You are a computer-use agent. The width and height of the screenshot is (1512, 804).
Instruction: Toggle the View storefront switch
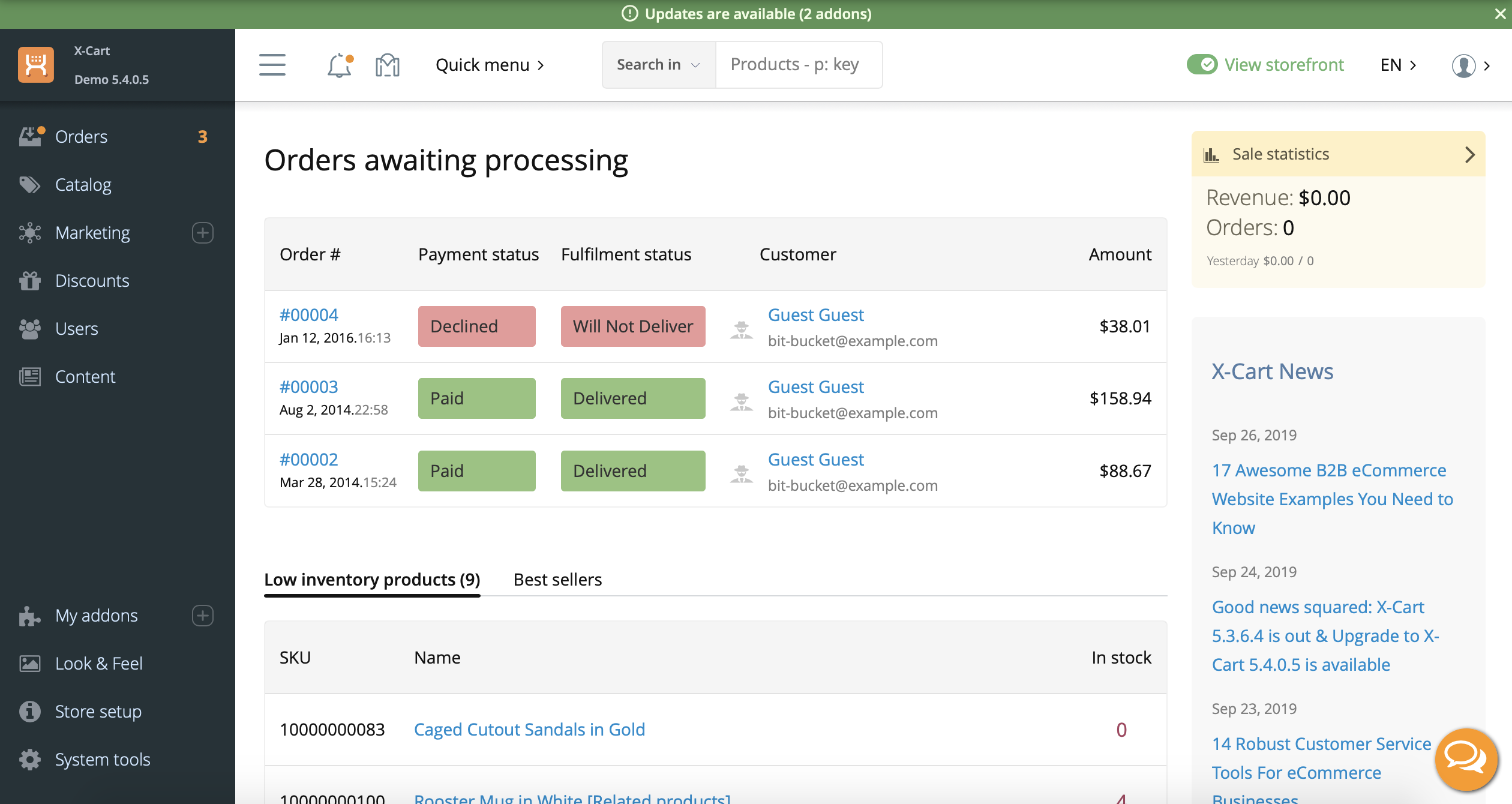tap(1202, 65)
